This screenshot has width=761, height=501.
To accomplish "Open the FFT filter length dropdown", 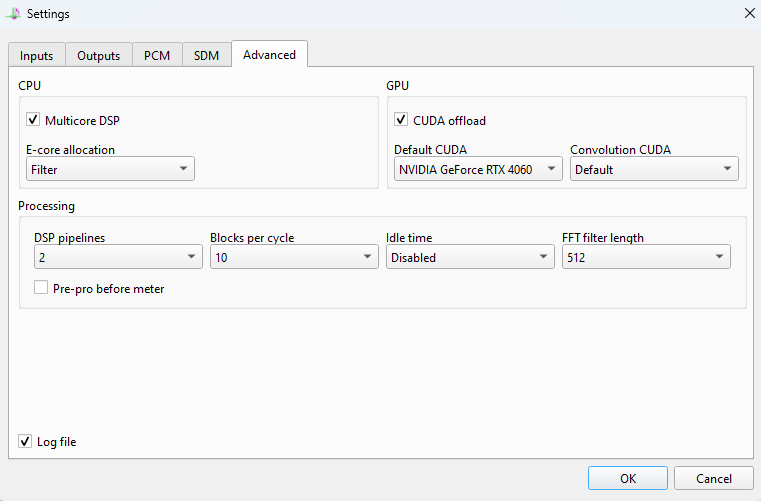I will 646,257.
